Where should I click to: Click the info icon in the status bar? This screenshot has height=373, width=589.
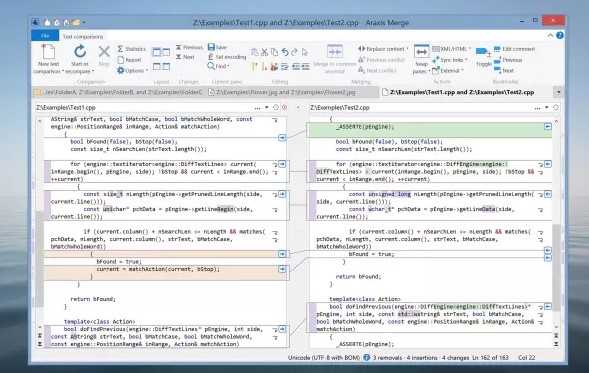coord(367,358)
